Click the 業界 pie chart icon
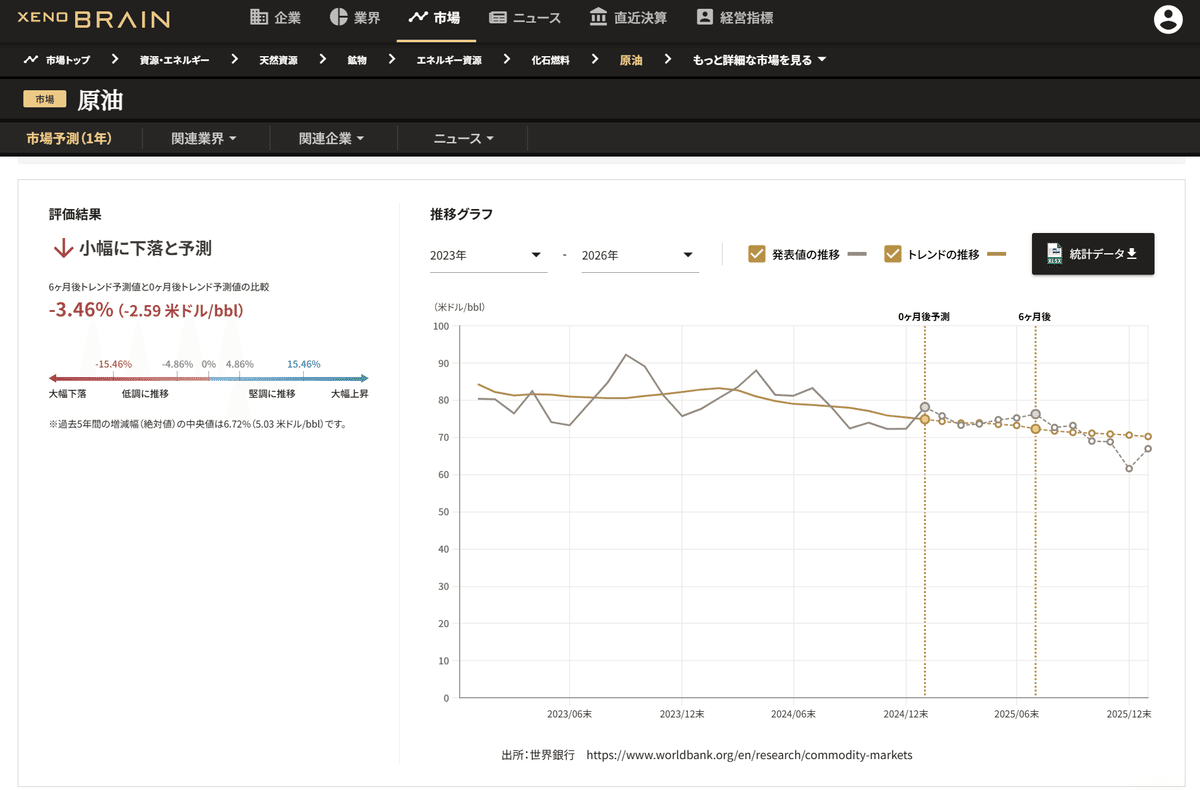Screen dimensions: 1200x790 [x=338, y=17]
